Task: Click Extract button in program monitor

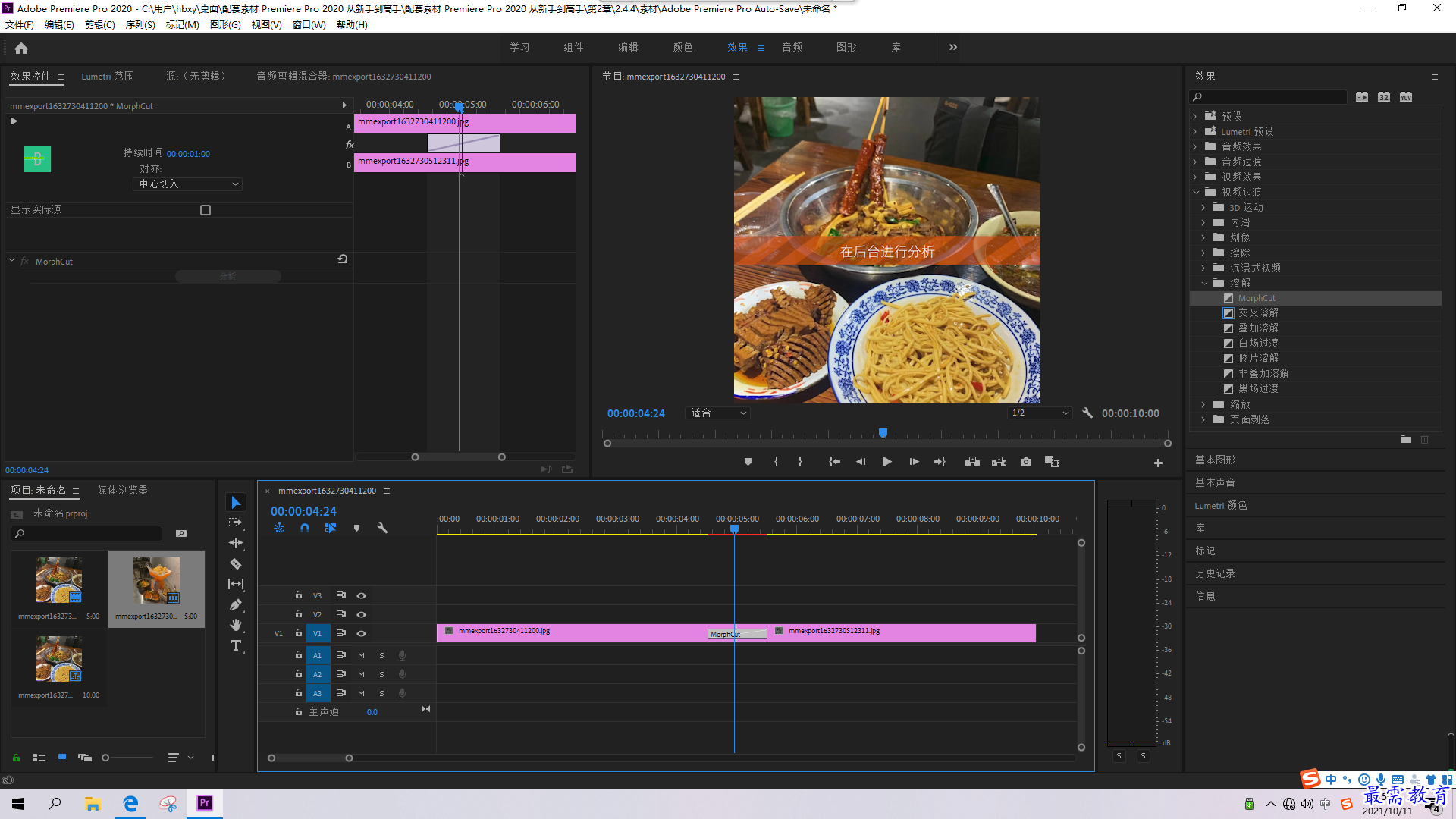Action: 999,462
